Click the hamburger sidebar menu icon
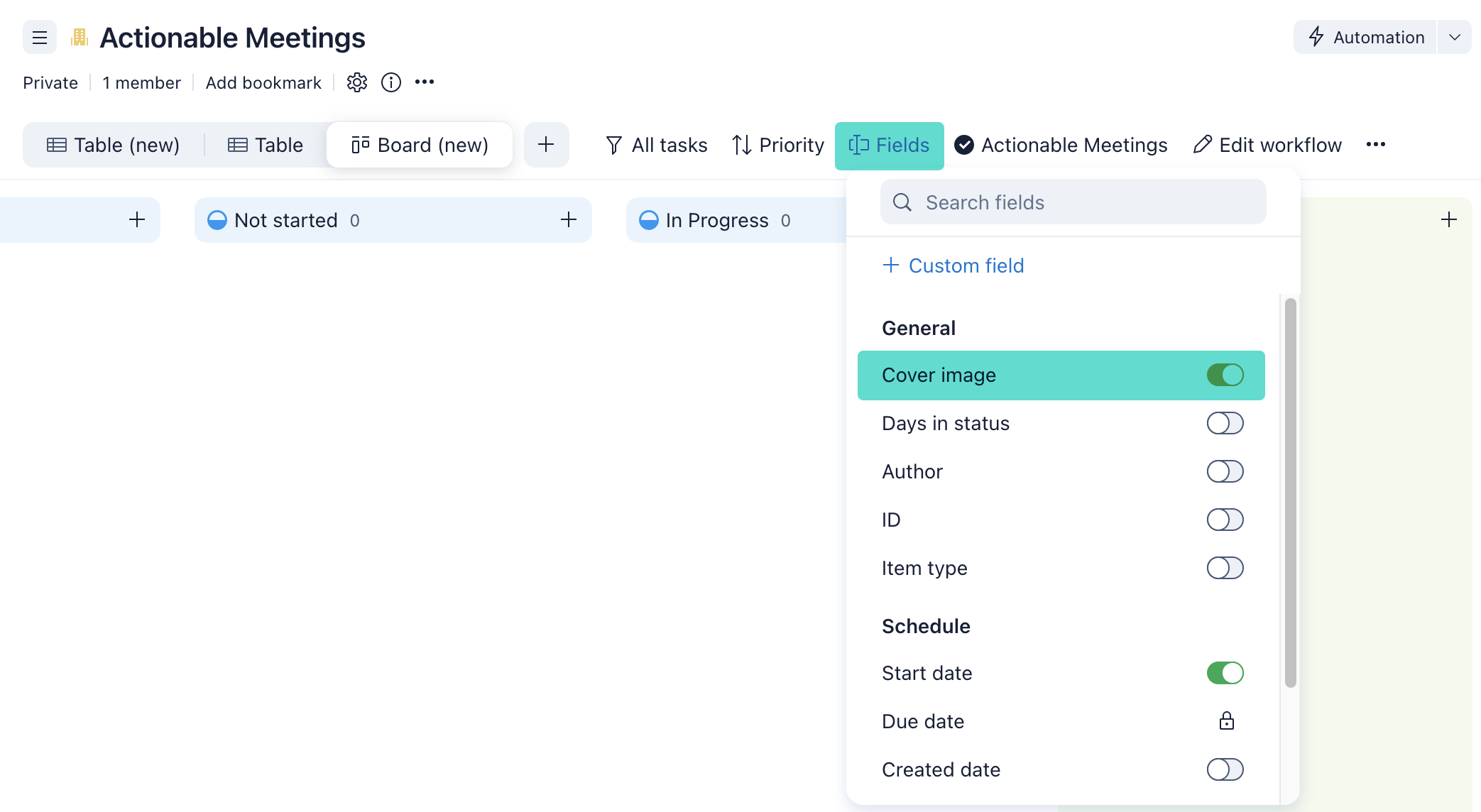1481x812 pixels. coord(40,38)
